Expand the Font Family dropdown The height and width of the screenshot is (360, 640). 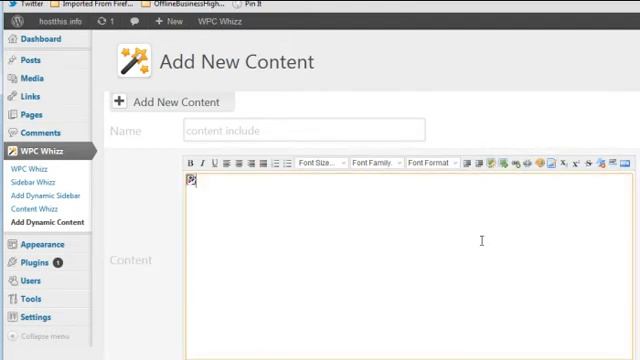click(x=377, y=163)
